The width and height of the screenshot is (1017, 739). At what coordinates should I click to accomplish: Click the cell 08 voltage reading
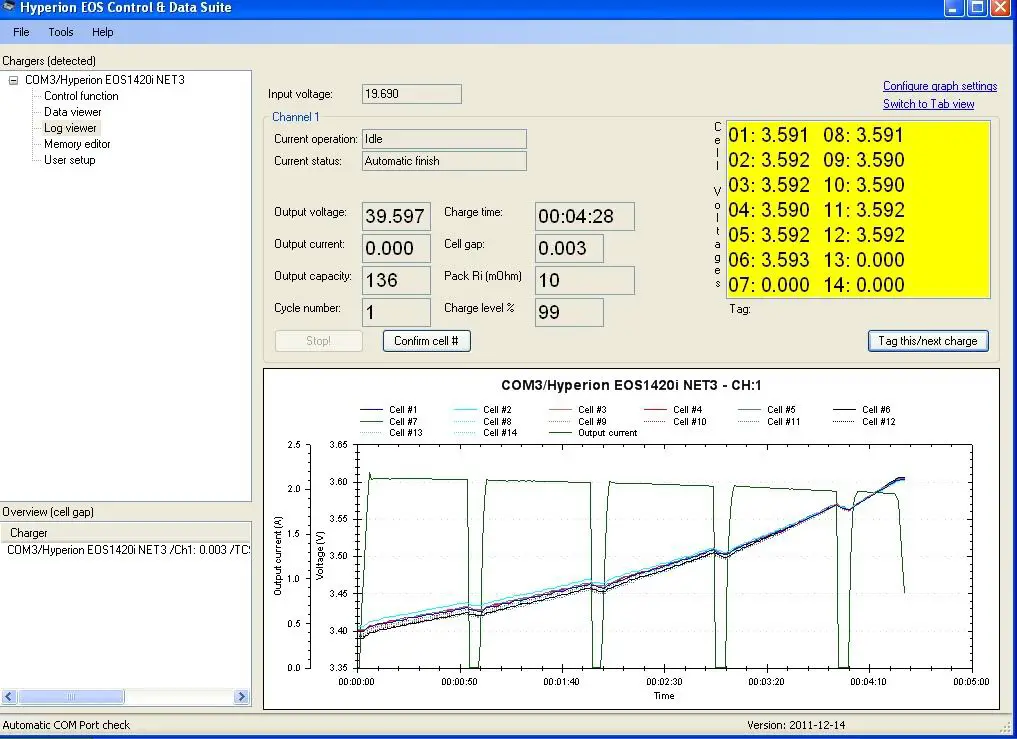(863, 135)
